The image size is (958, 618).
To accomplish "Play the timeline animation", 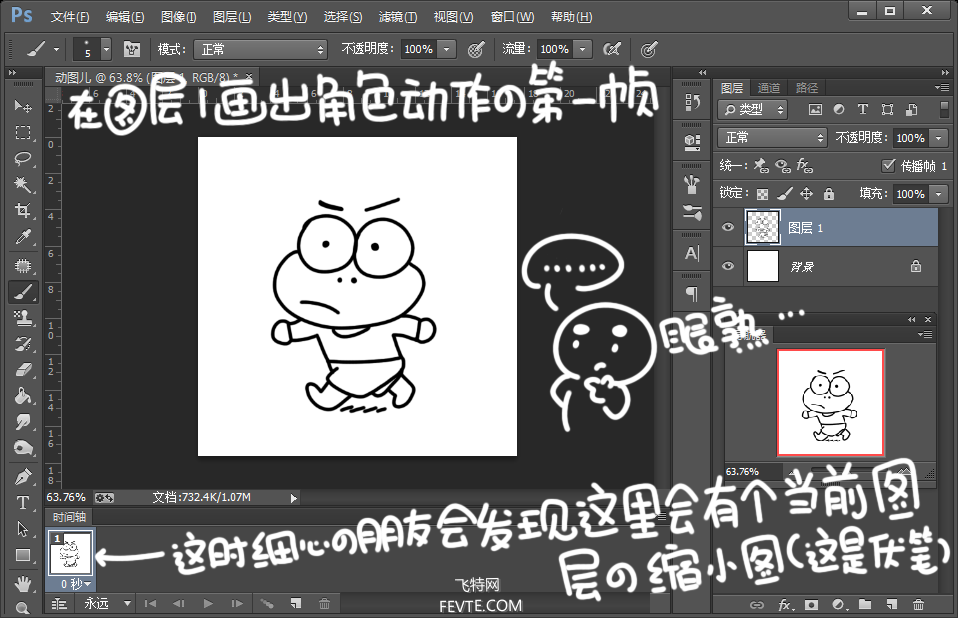I will [208, 603].
